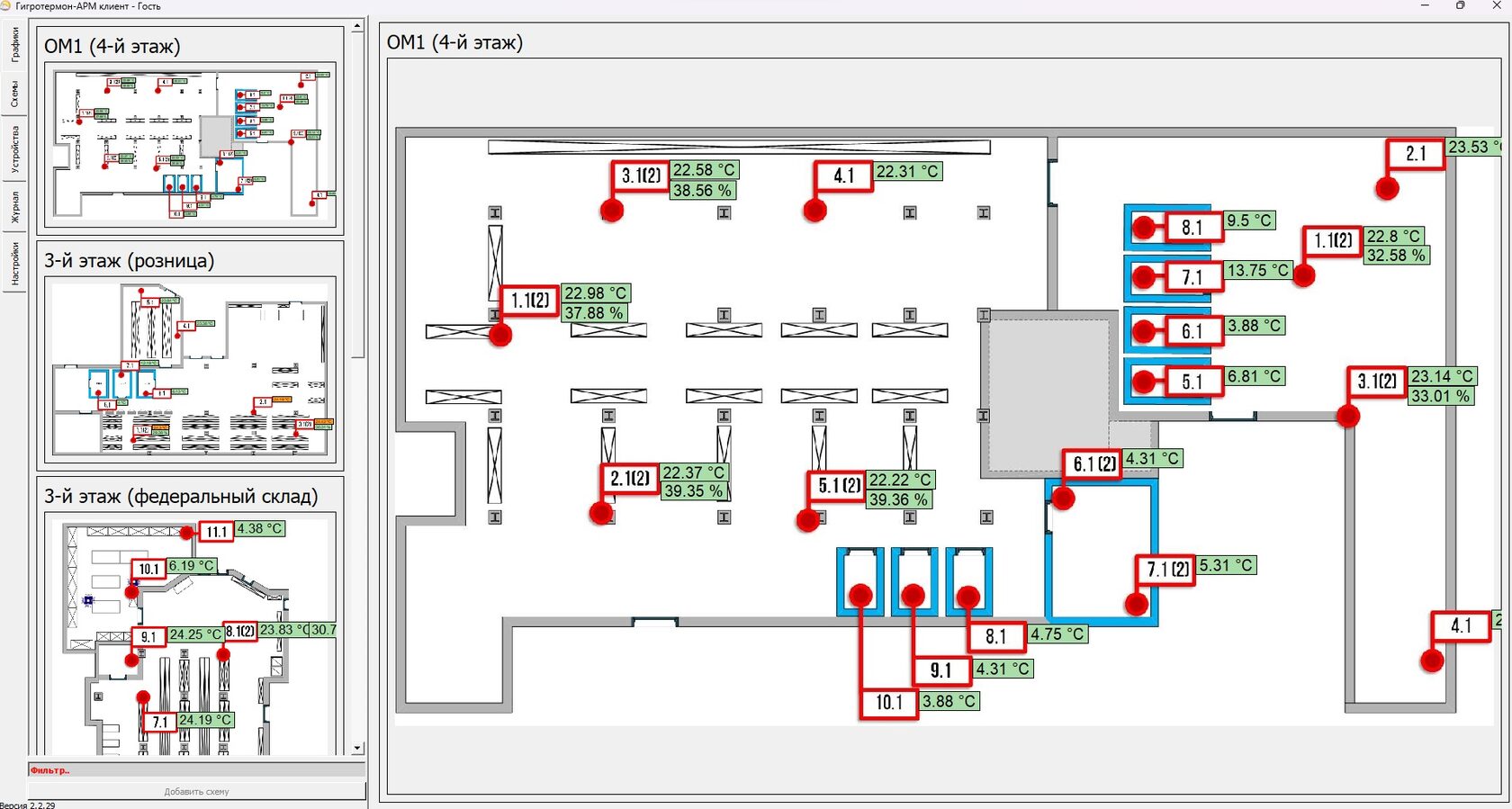Viewport: 1512px width, 809px height.
Task: Open the Устройства vertical tab
Action: [x=13, y=149]
